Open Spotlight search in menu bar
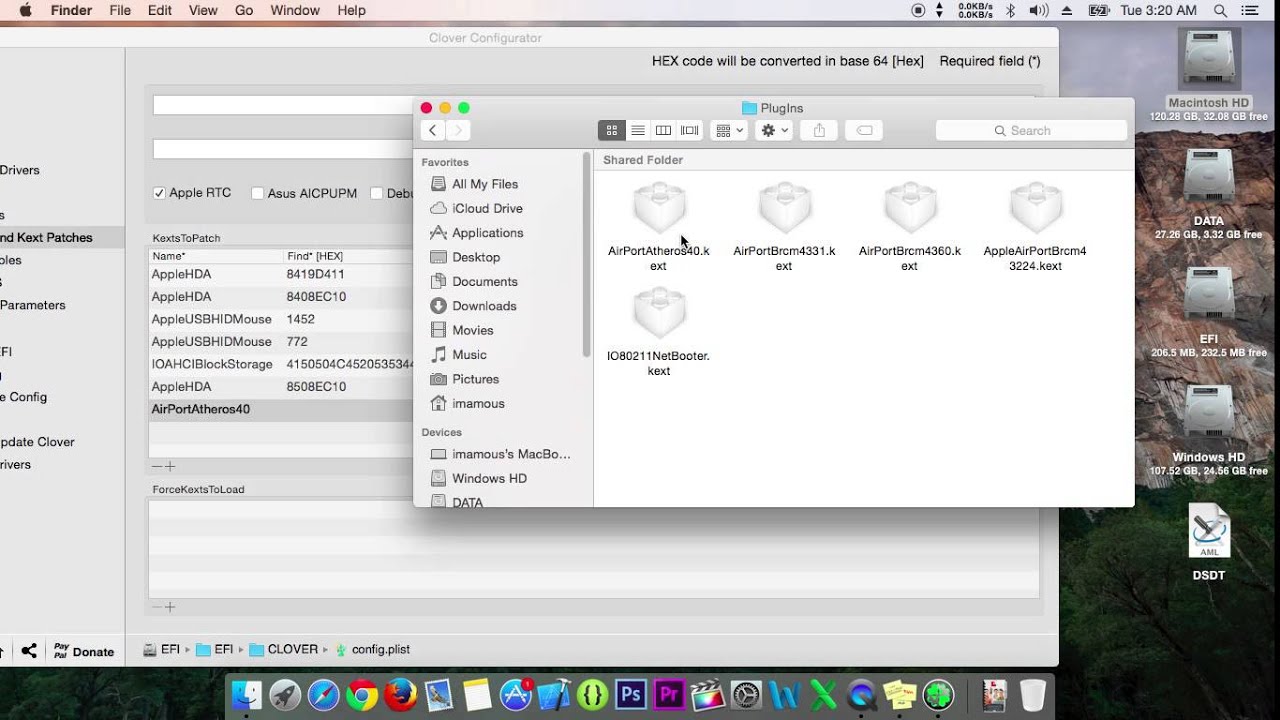The height and width of the screenshot is (720, 1280). click(x=1220, y=10)
